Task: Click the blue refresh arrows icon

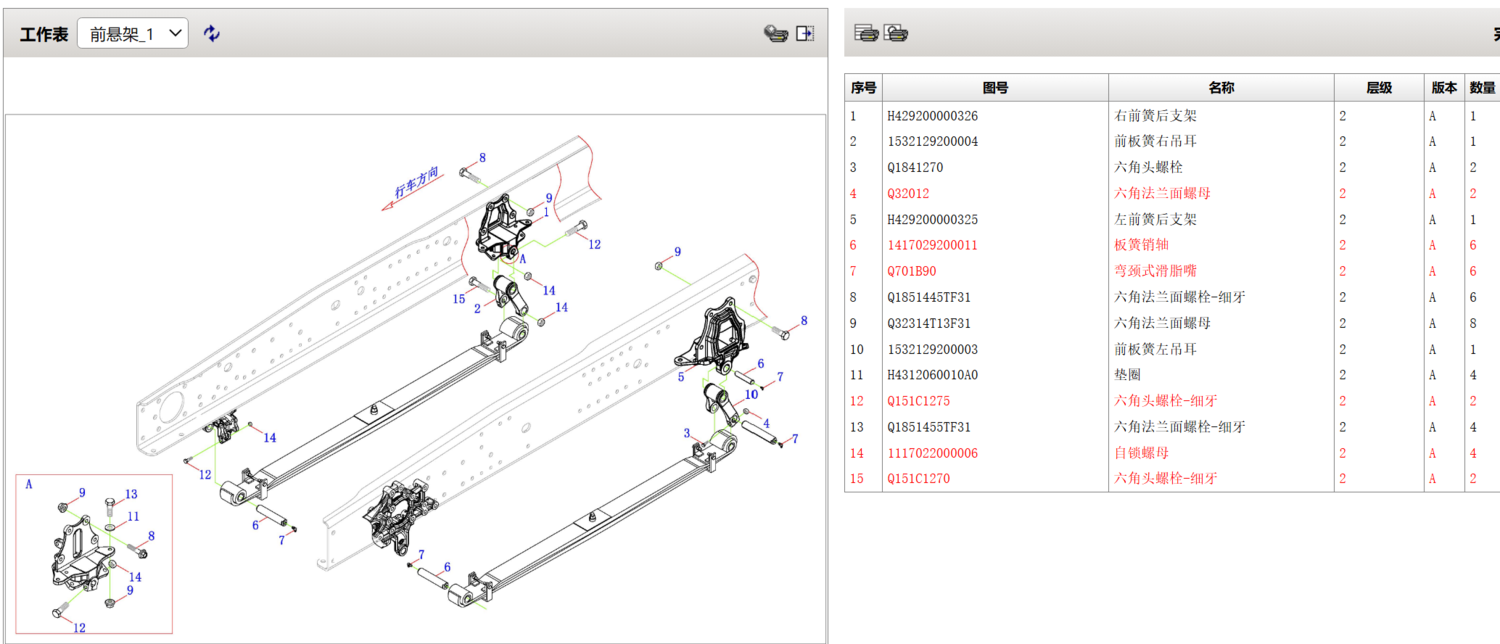Action: click(x=211, y=33)
